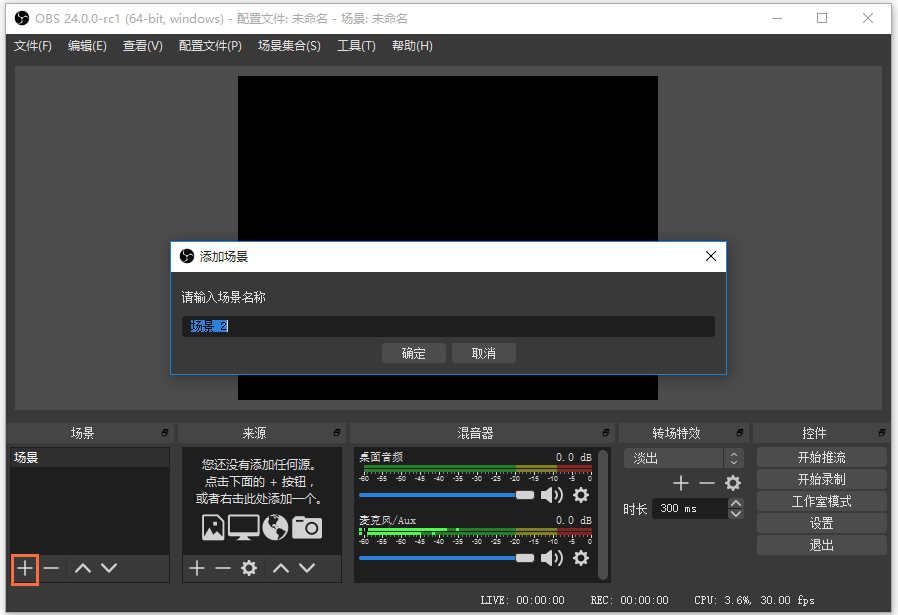Mute microphone/Aux speaker icon
Screen dimensions: 898x615
552,558
